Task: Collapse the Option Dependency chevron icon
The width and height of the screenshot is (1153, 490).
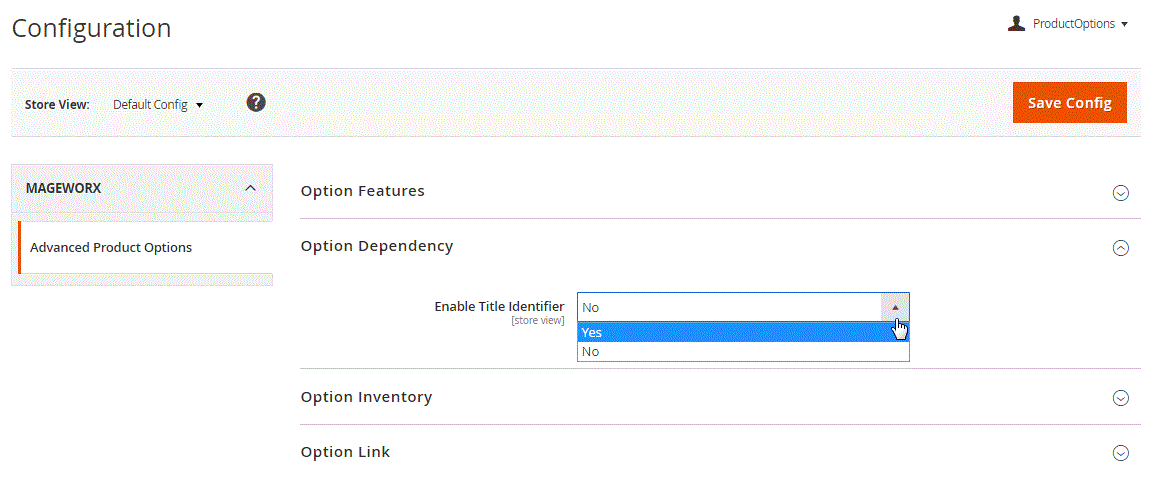Action: coord(1121,248)
